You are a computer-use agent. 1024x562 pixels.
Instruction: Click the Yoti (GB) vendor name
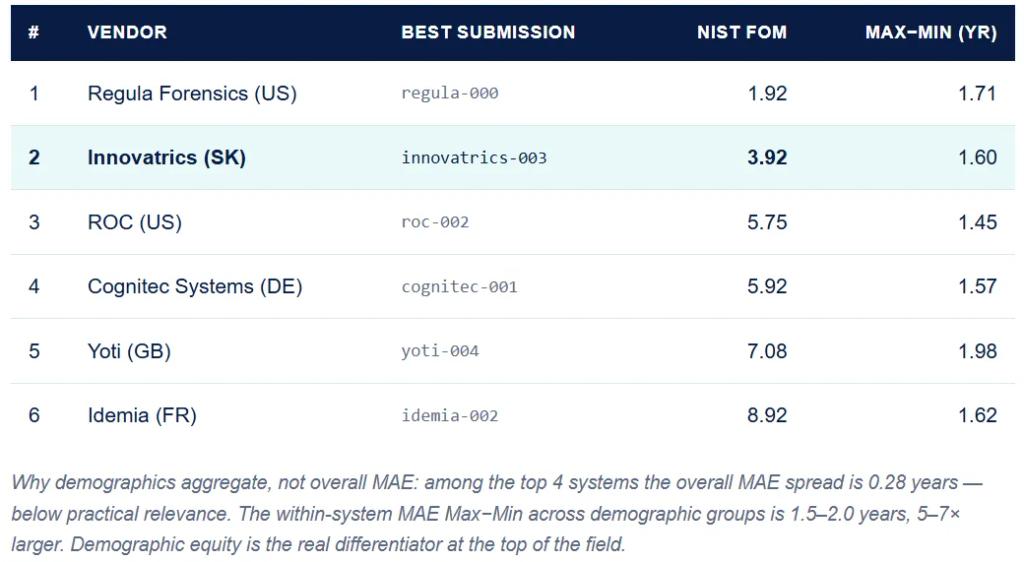(x=129, y=351)
